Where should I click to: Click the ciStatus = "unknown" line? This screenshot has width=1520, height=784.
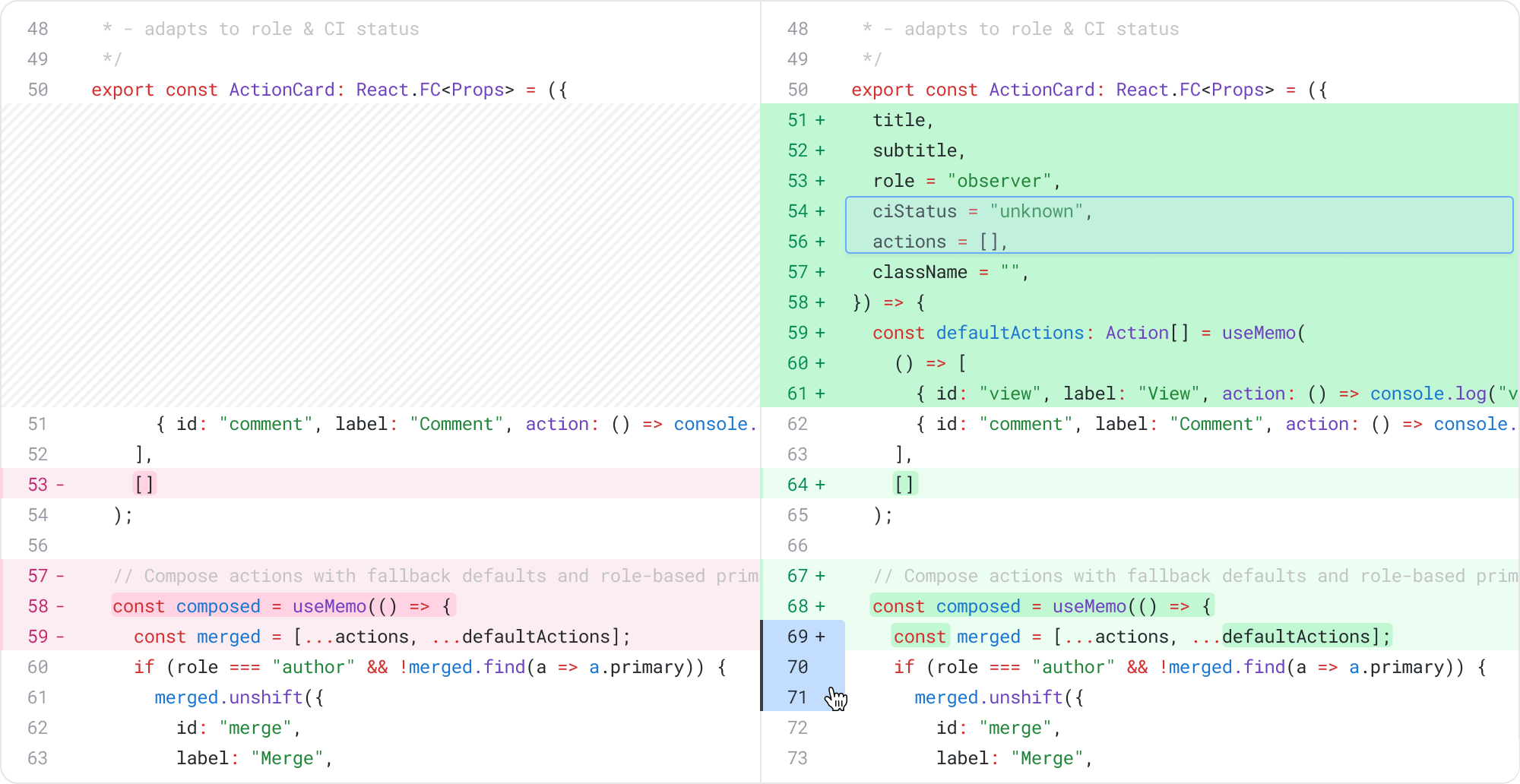982,211
